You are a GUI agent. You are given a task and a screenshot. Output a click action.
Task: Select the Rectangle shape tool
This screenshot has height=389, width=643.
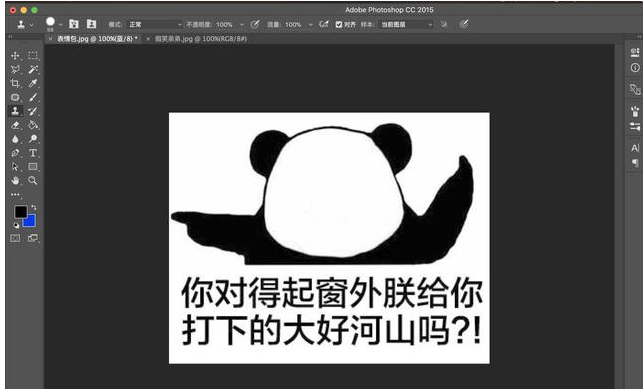[33, 167]
